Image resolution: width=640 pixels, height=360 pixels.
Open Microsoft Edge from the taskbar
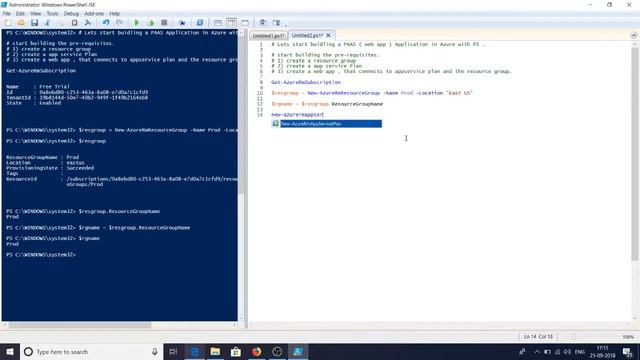(x=195, y=351)
